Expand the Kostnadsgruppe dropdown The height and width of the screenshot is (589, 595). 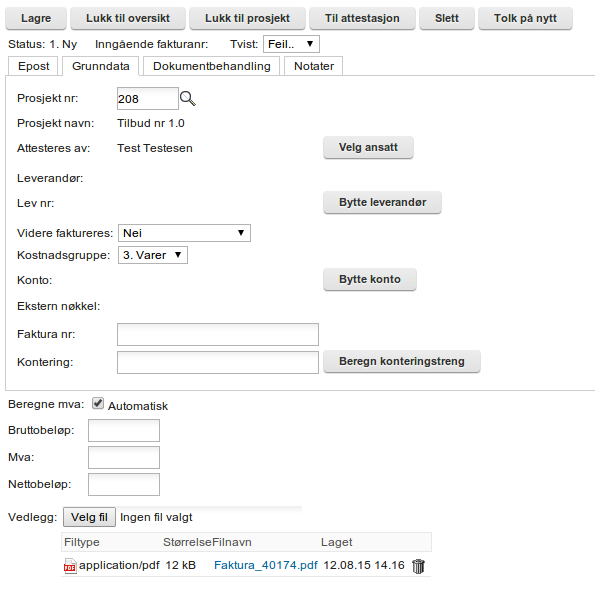coord(153,255)
